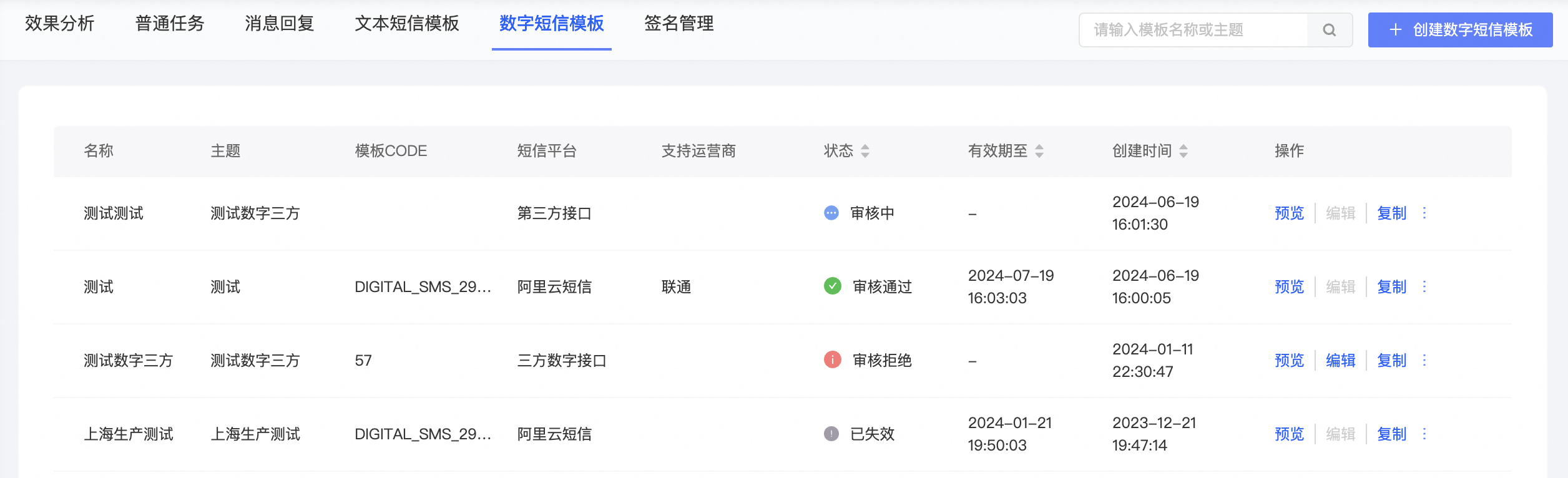Image resolution: width=1568 pixels, height=478 pixels.
Task: Click the 第三方接口 platform cell
Action: (554, 213)
